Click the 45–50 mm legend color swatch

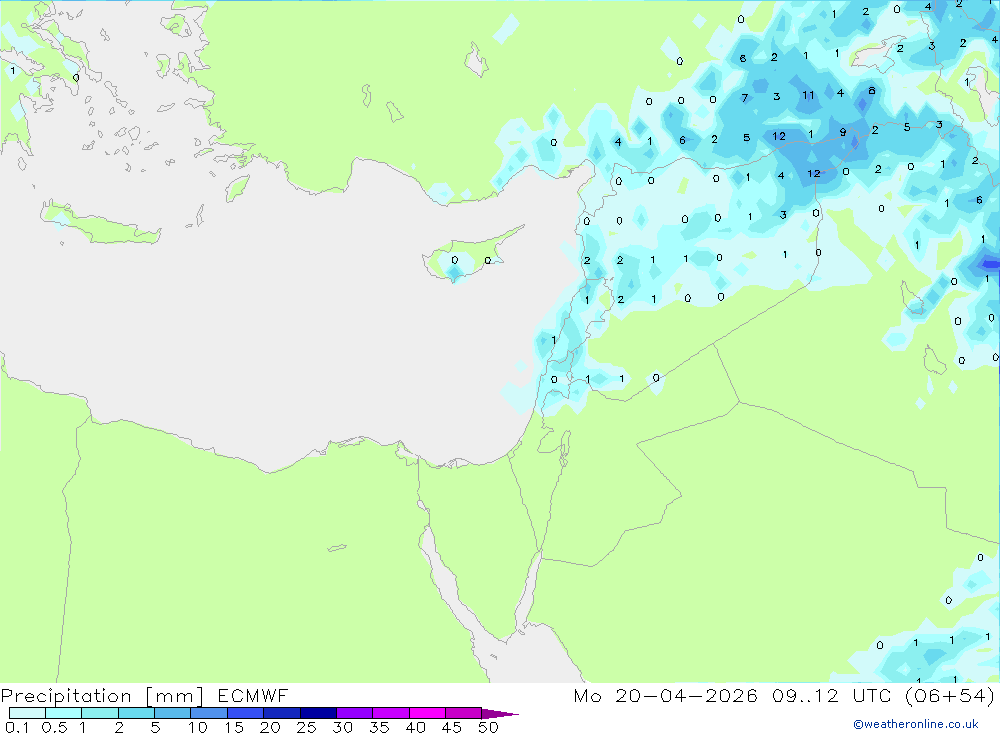pyautogui.click(x=464, y=713)
